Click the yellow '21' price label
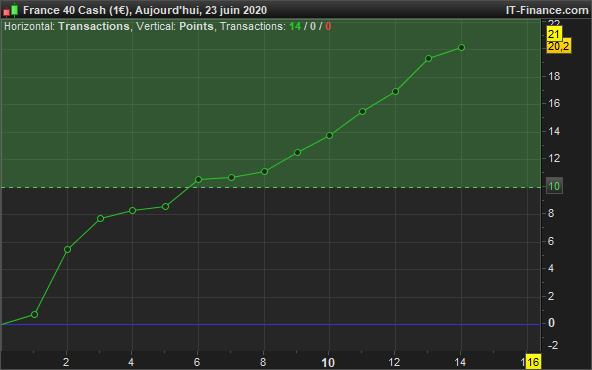Image resolution: width=592 pixels, height=370 pixels. click(x=554, y=34)
